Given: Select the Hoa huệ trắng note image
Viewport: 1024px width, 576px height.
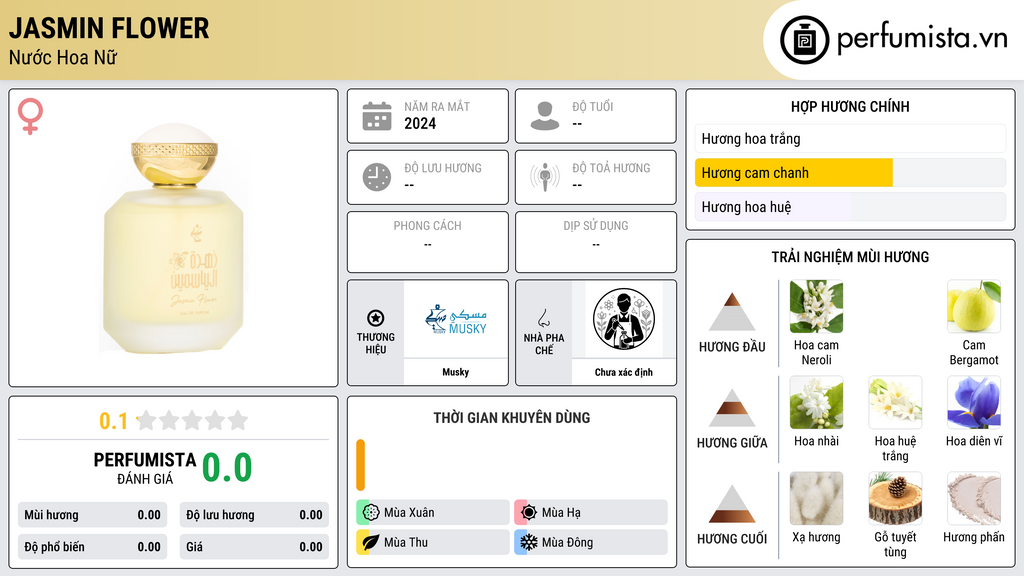Looking at the screenshot, I should click(895, 402).
